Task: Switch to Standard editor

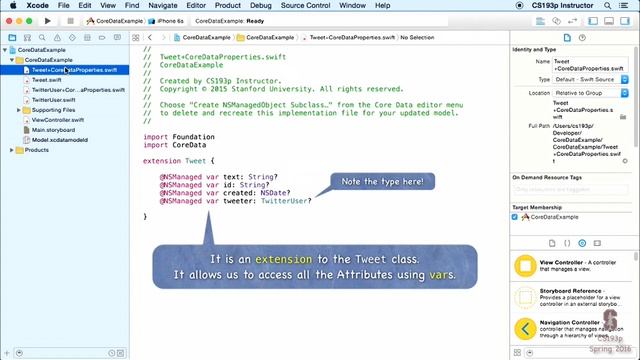Action: point(540,21)
